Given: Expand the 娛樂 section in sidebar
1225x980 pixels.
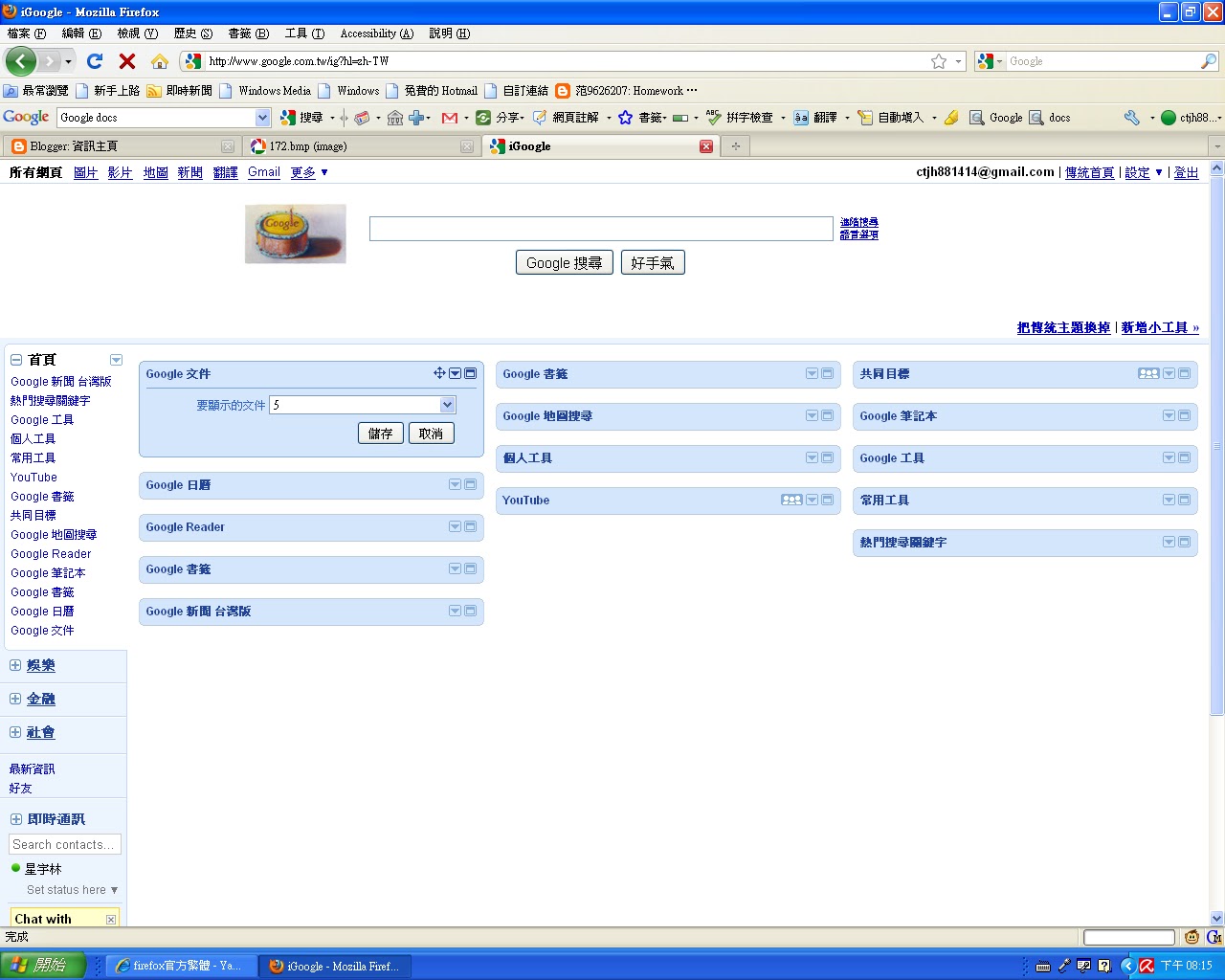Looking at the screenshot, I should 15,665.
